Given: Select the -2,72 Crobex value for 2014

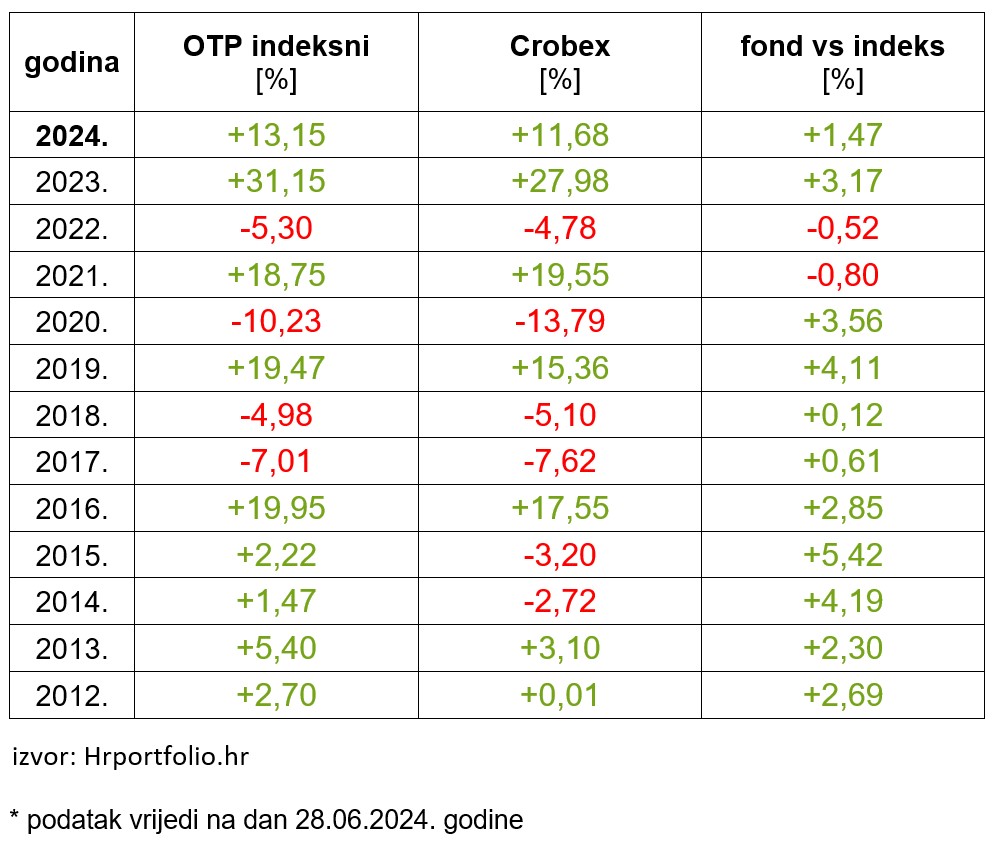Looking at the screenshot, I should click(x=559, y=602).
